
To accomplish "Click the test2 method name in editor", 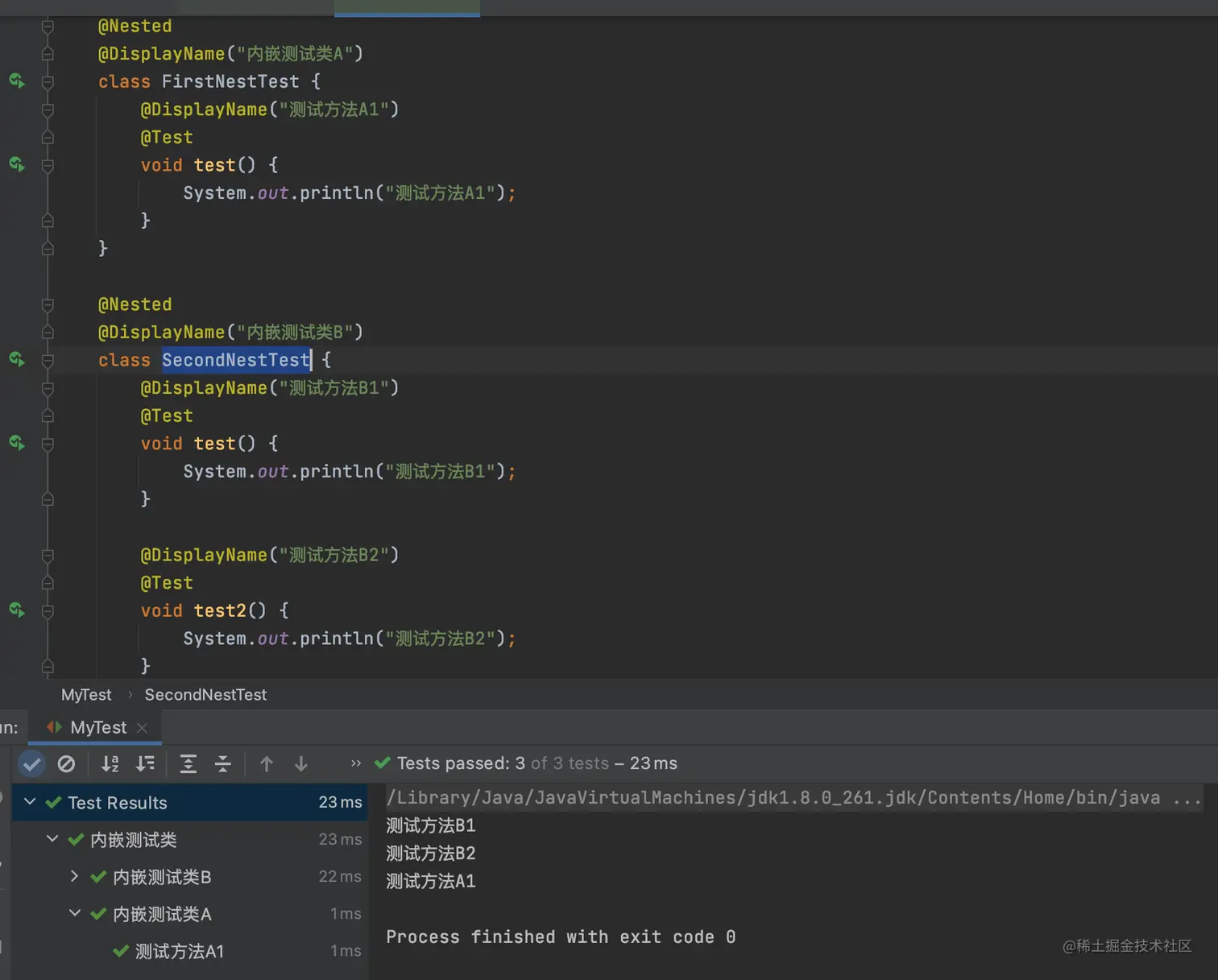I will click(x=220, y=610).
